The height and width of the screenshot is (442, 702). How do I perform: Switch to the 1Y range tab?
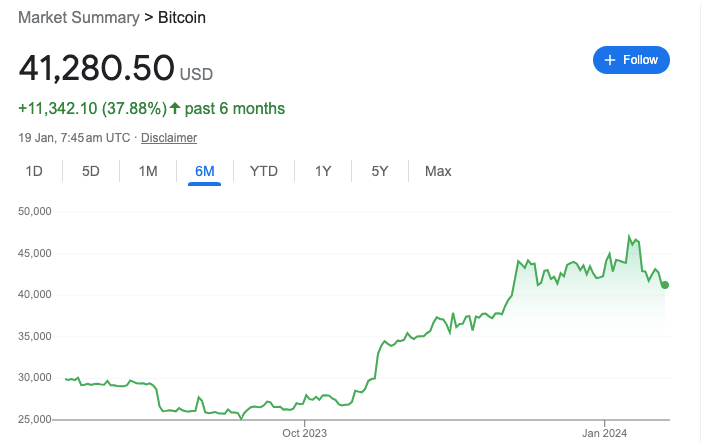[323, 171]
